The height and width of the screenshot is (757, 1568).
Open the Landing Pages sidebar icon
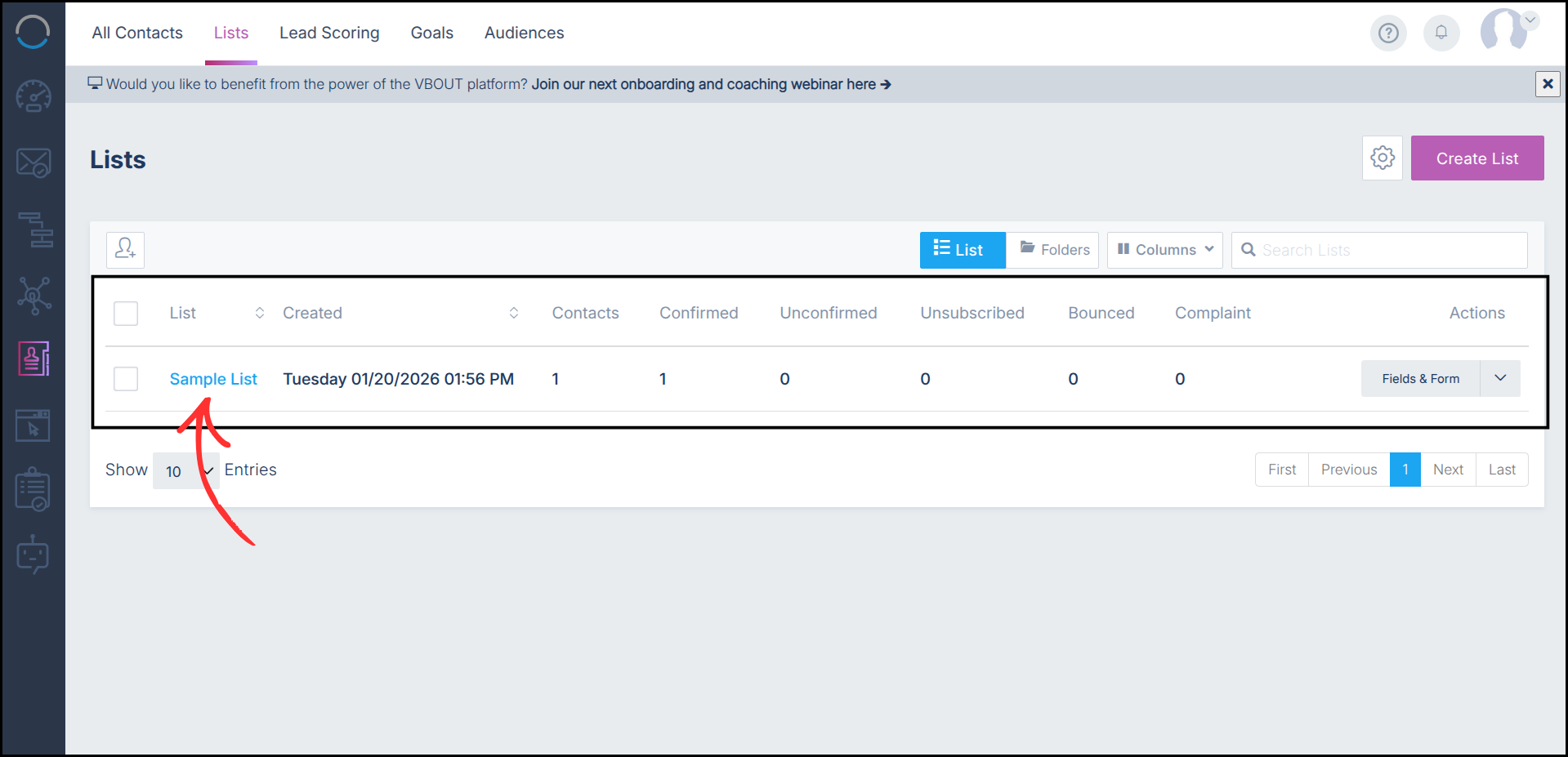(33, 425)
